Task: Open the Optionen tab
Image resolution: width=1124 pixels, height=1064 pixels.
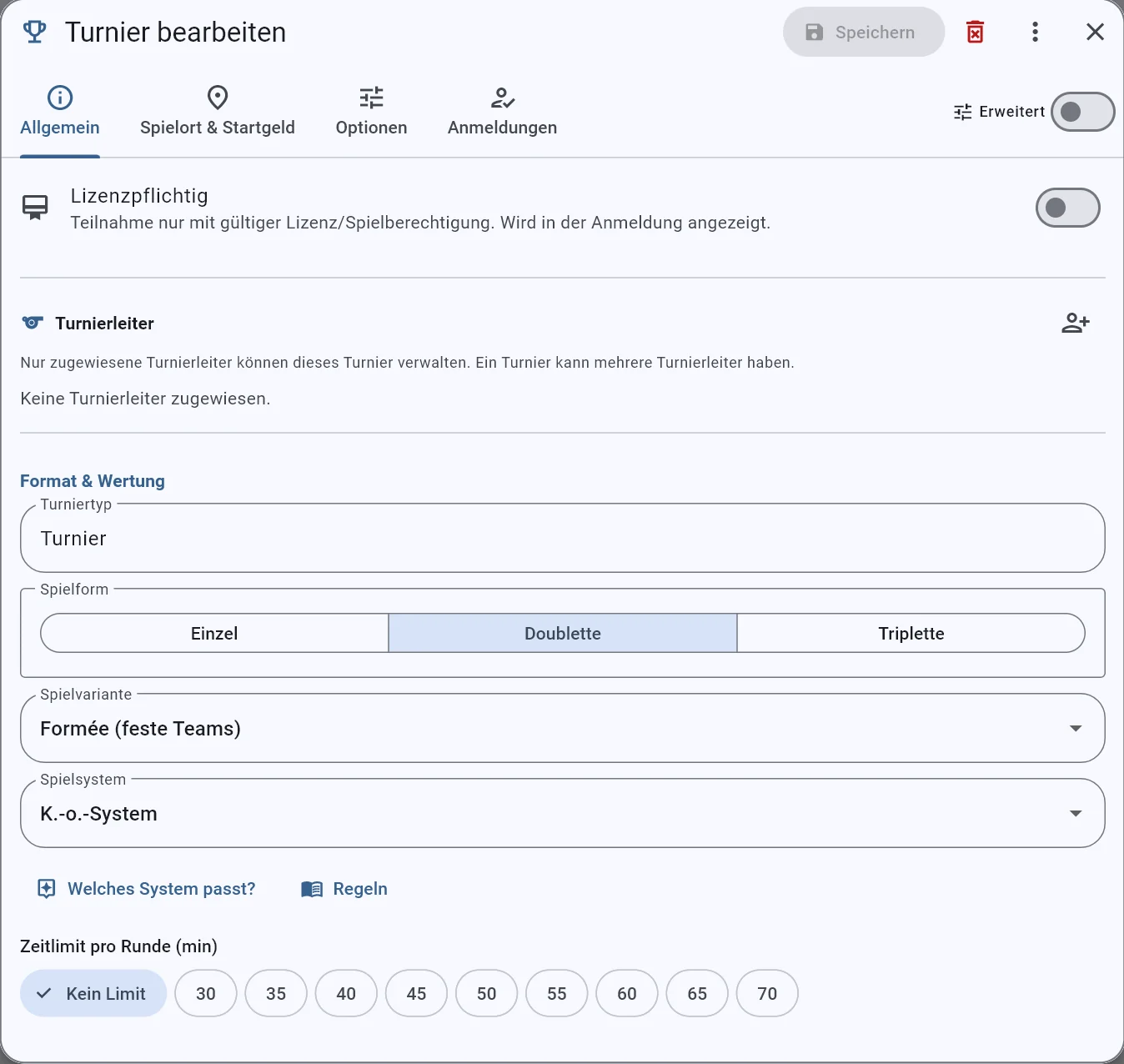Action: coord(371,111)
